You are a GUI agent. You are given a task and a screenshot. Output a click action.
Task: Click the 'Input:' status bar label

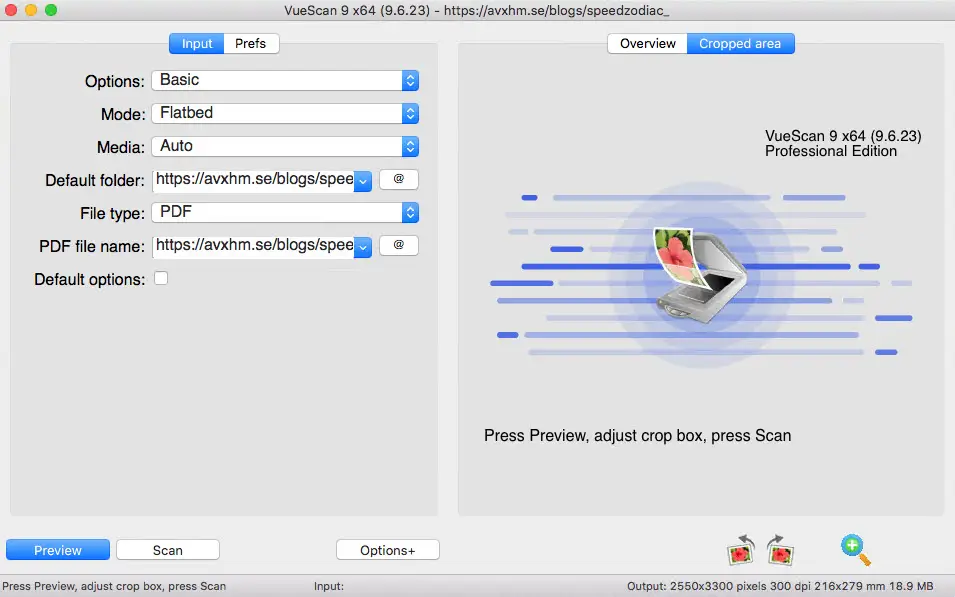coord(329,586)
